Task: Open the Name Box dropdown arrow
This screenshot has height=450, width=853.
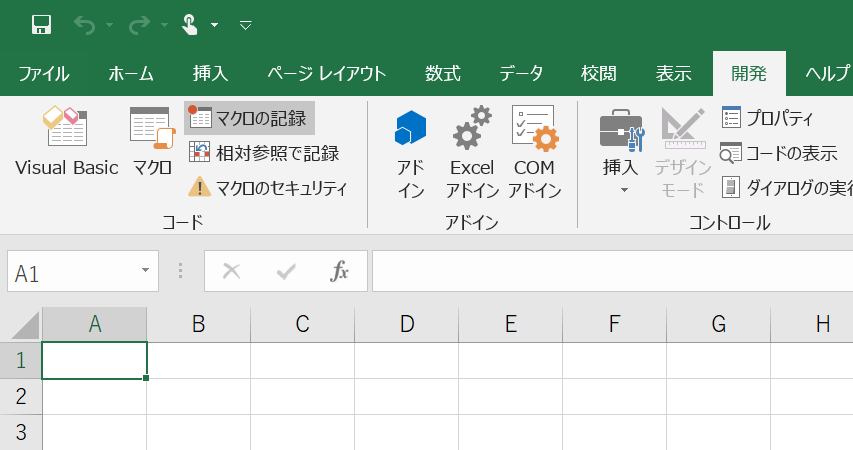Action: click(x=145, y=270)
